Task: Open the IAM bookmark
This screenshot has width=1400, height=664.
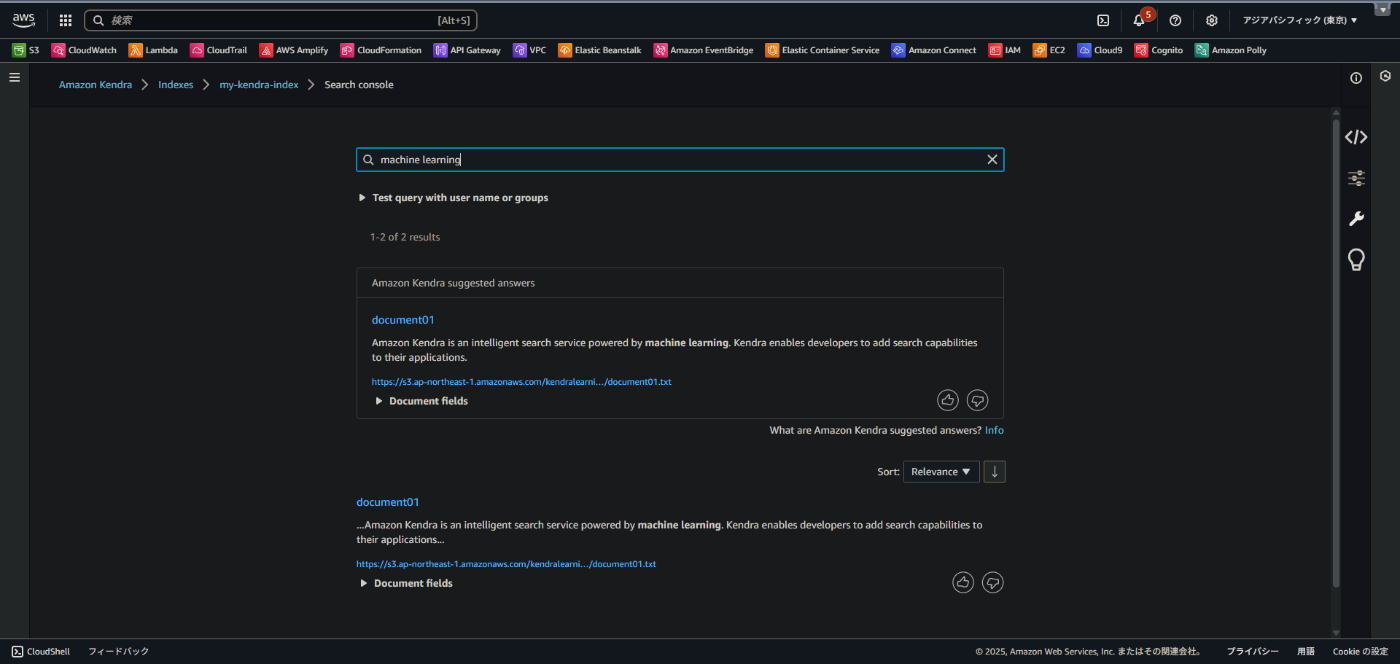Action: (1005, 50)
